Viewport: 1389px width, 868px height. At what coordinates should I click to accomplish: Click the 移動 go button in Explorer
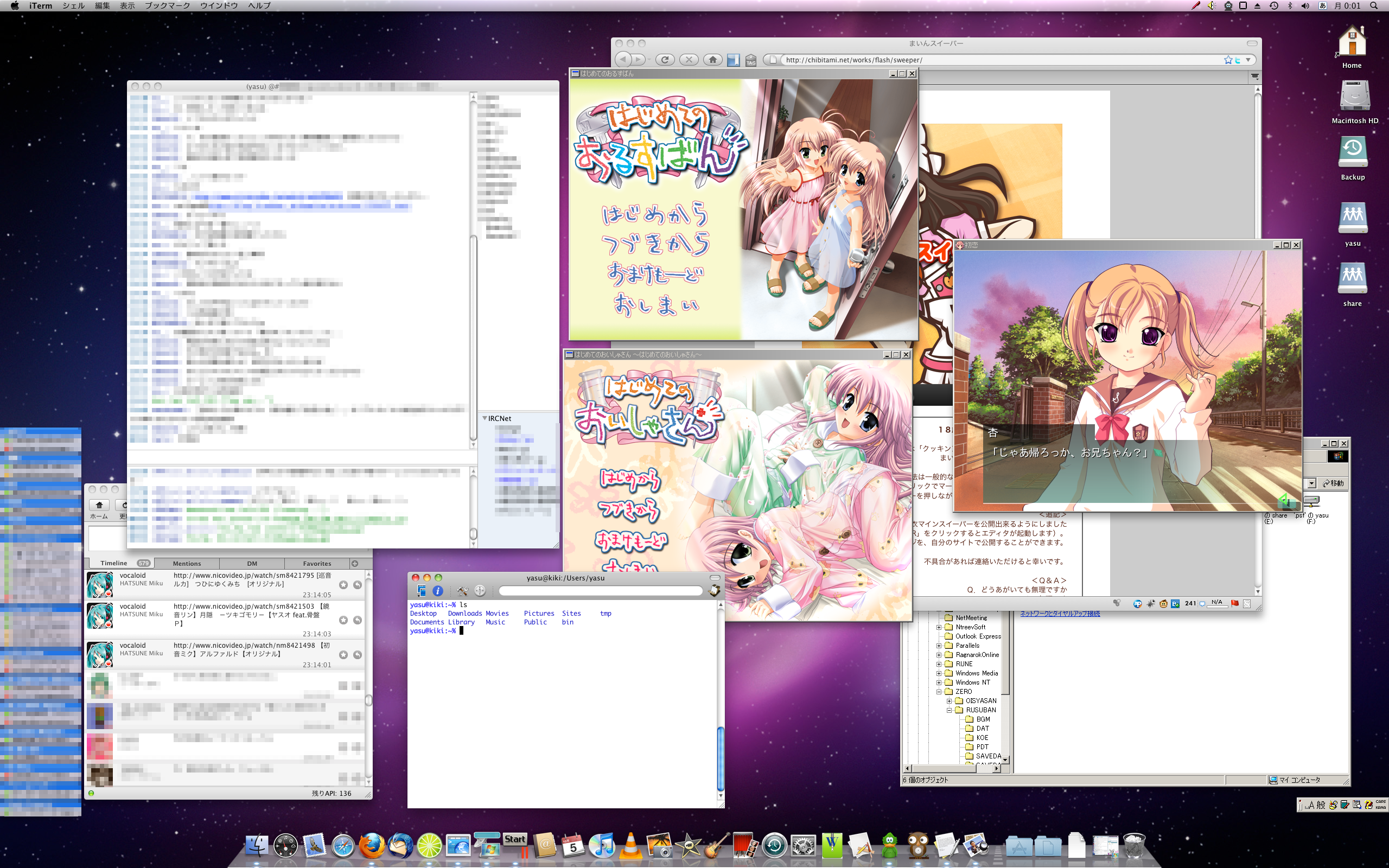[x=1333, y=483]
